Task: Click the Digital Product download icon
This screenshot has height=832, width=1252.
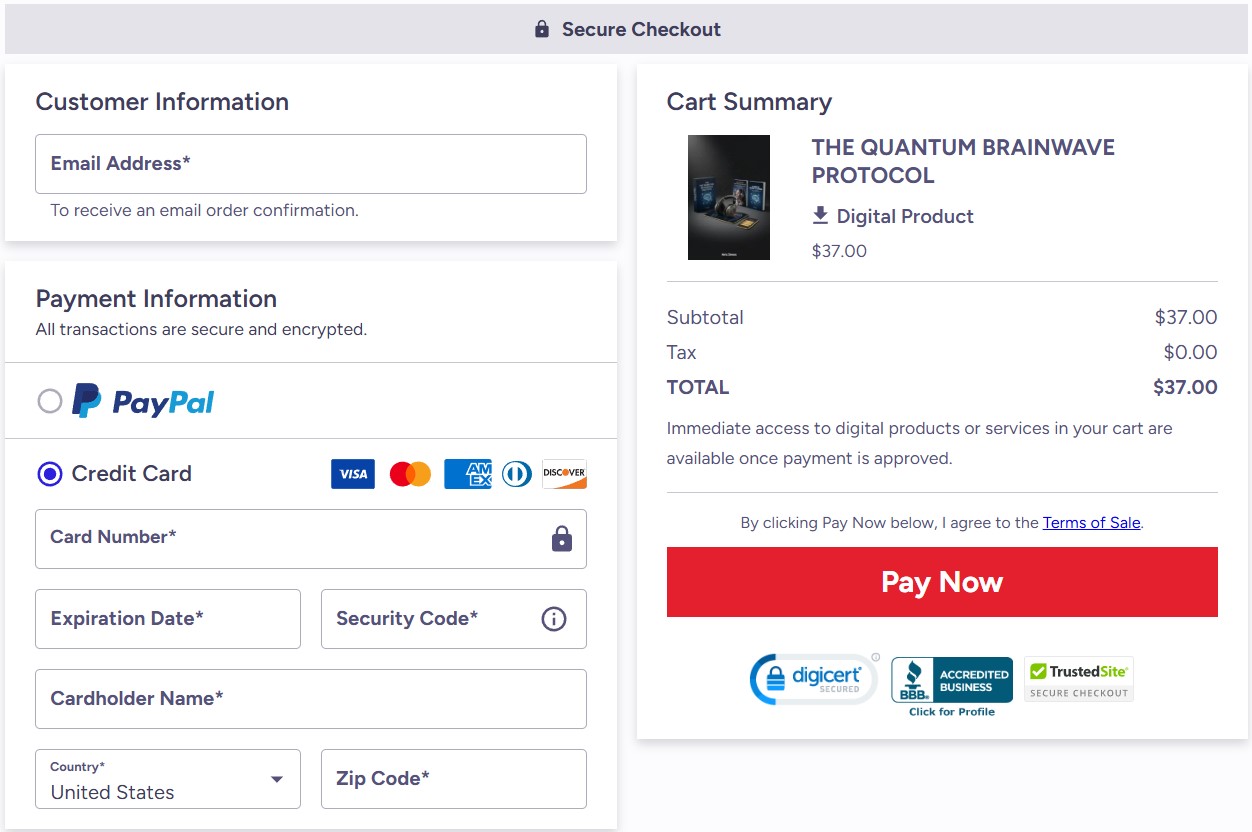Action: pos(820,215)
